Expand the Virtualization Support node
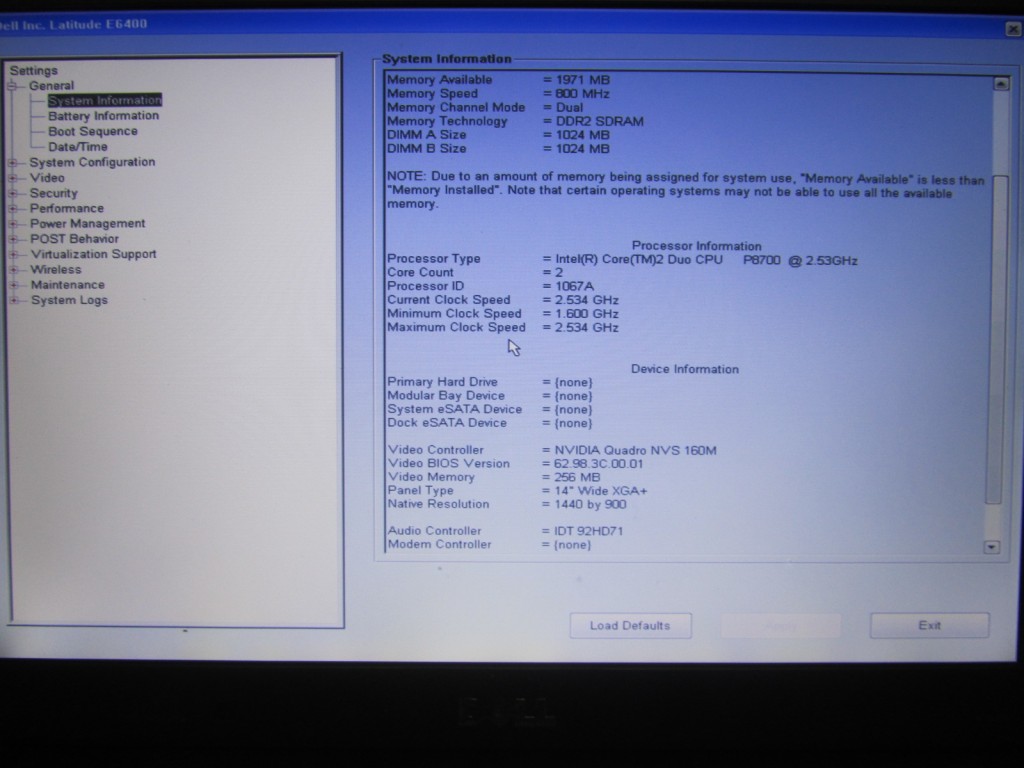The width and height of the screenshot is (1024, 768). (13, 255)
